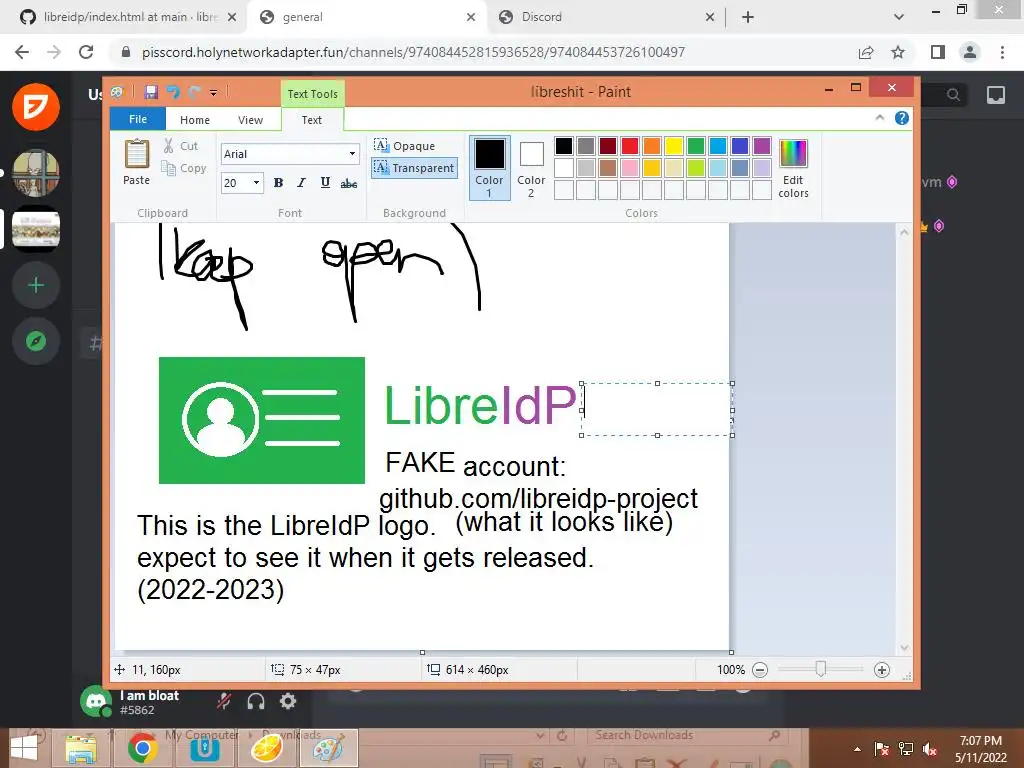Click the Copy button in Clipboard group
Viewport: 1024px width, 768px height.
pyautogui.click(x=184, y=168)
